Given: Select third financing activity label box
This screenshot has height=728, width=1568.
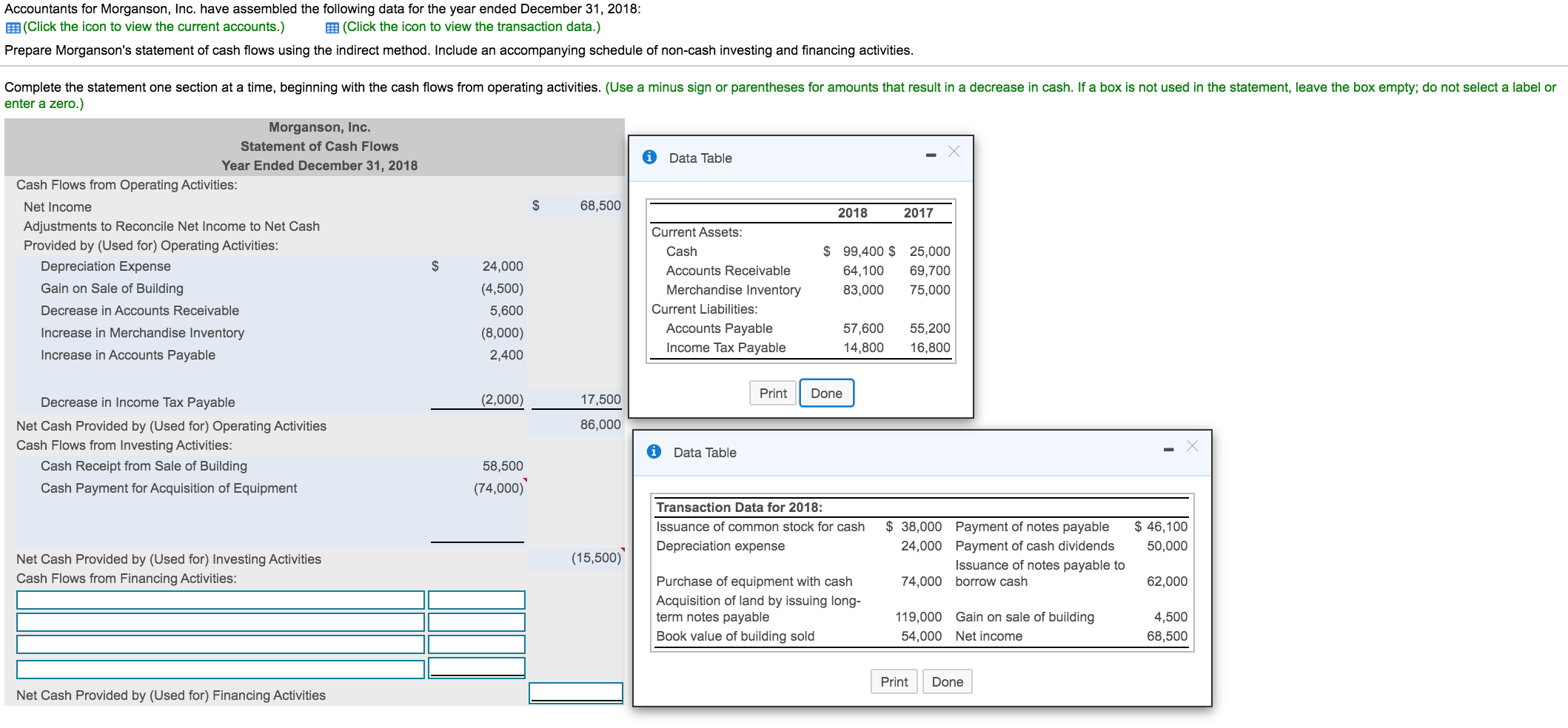Looking at the screenshot, I should click(221, 644).
